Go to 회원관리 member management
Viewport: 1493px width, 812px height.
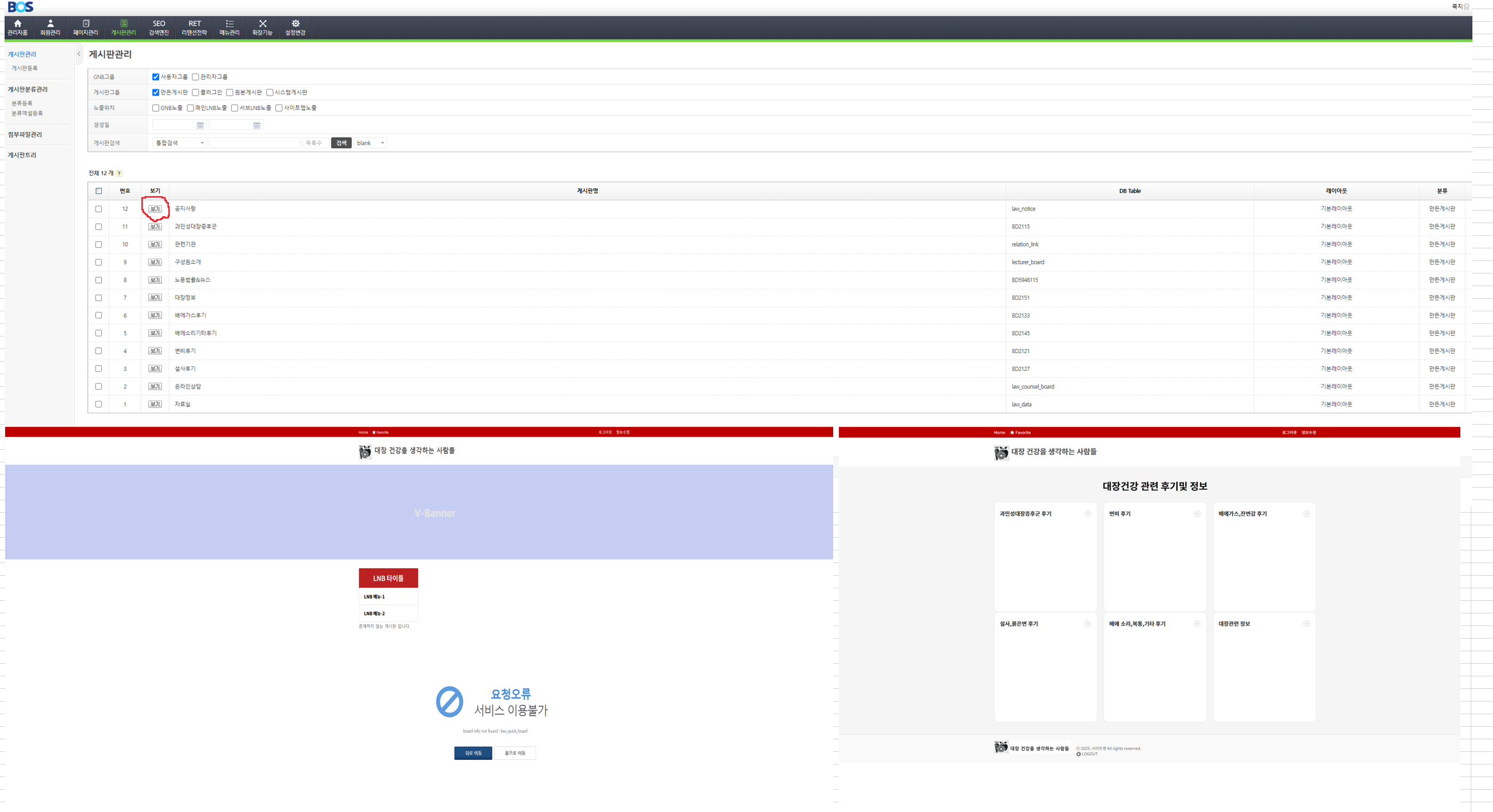50,27
